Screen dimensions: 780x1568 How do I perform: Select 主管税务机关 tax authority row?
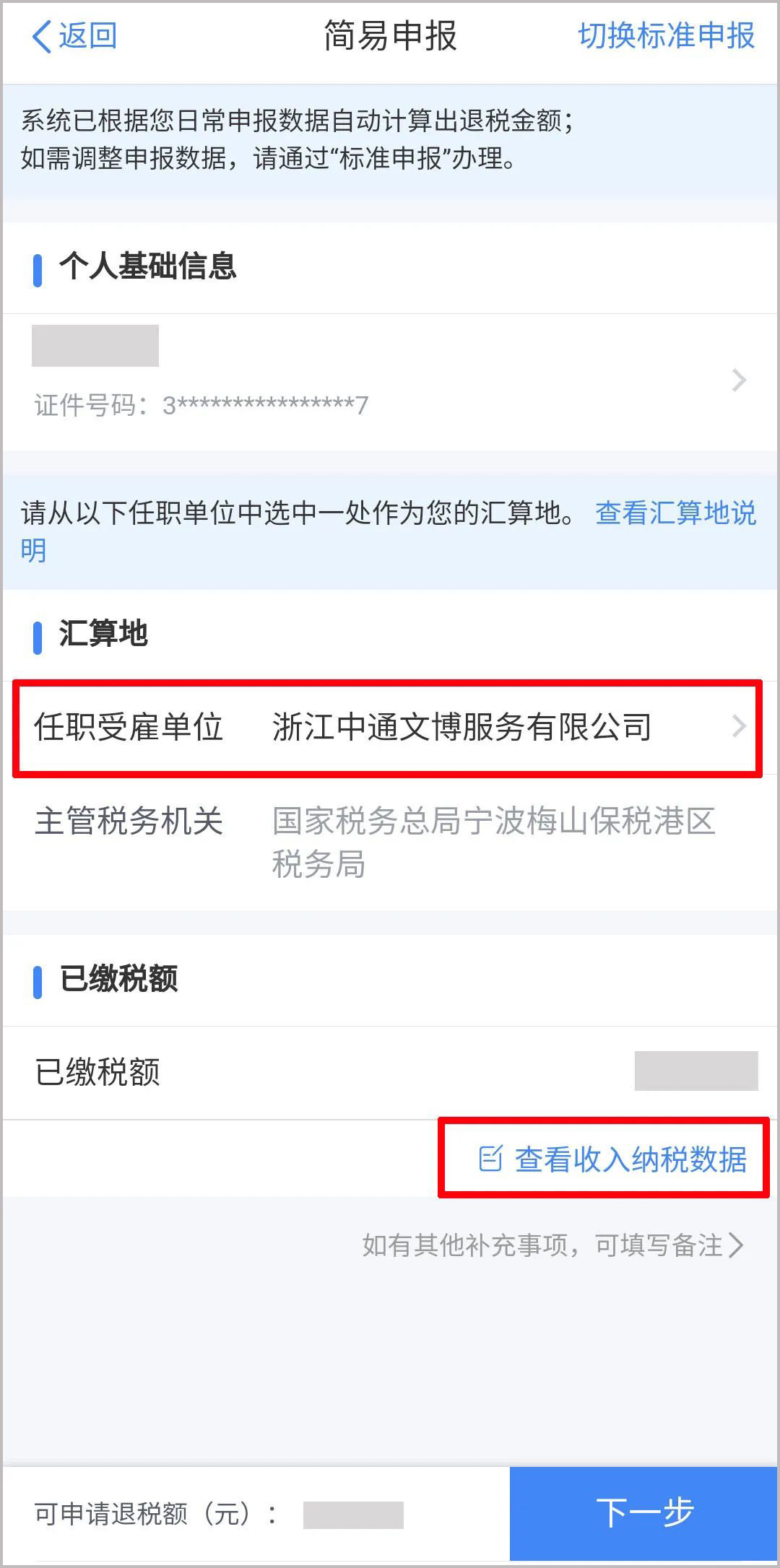tap(390, 842)
